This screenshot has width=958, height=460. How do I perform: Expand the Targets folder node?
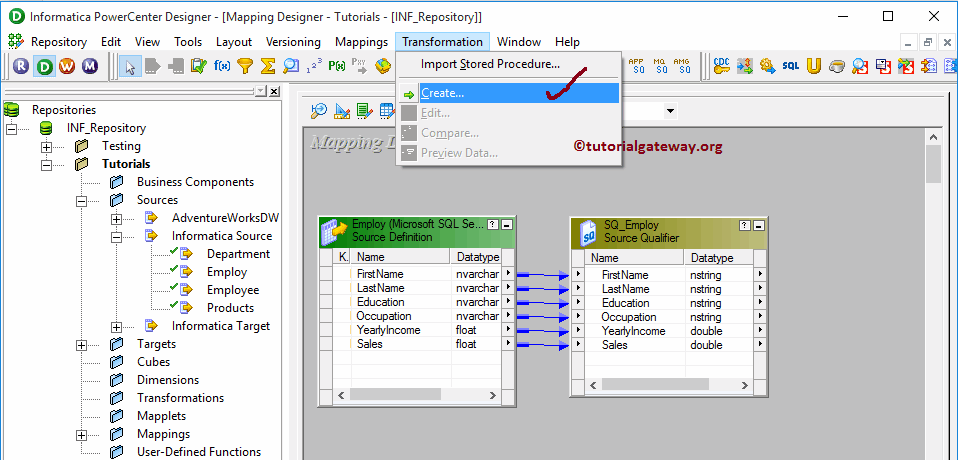pyautogui.click(x=81, y=345)
